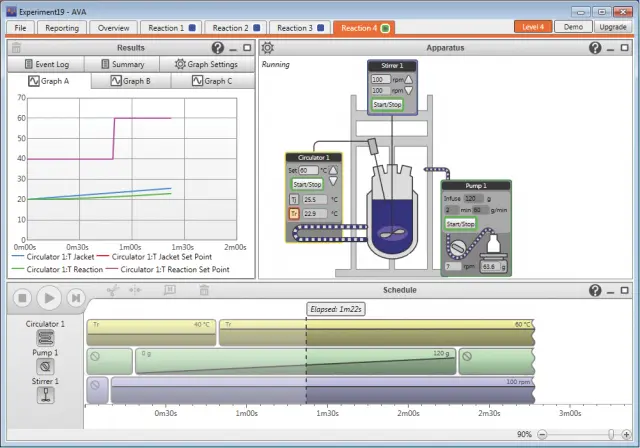Open the Overview tab
Viewport: 640px width, 448px height.
point(113,28)
